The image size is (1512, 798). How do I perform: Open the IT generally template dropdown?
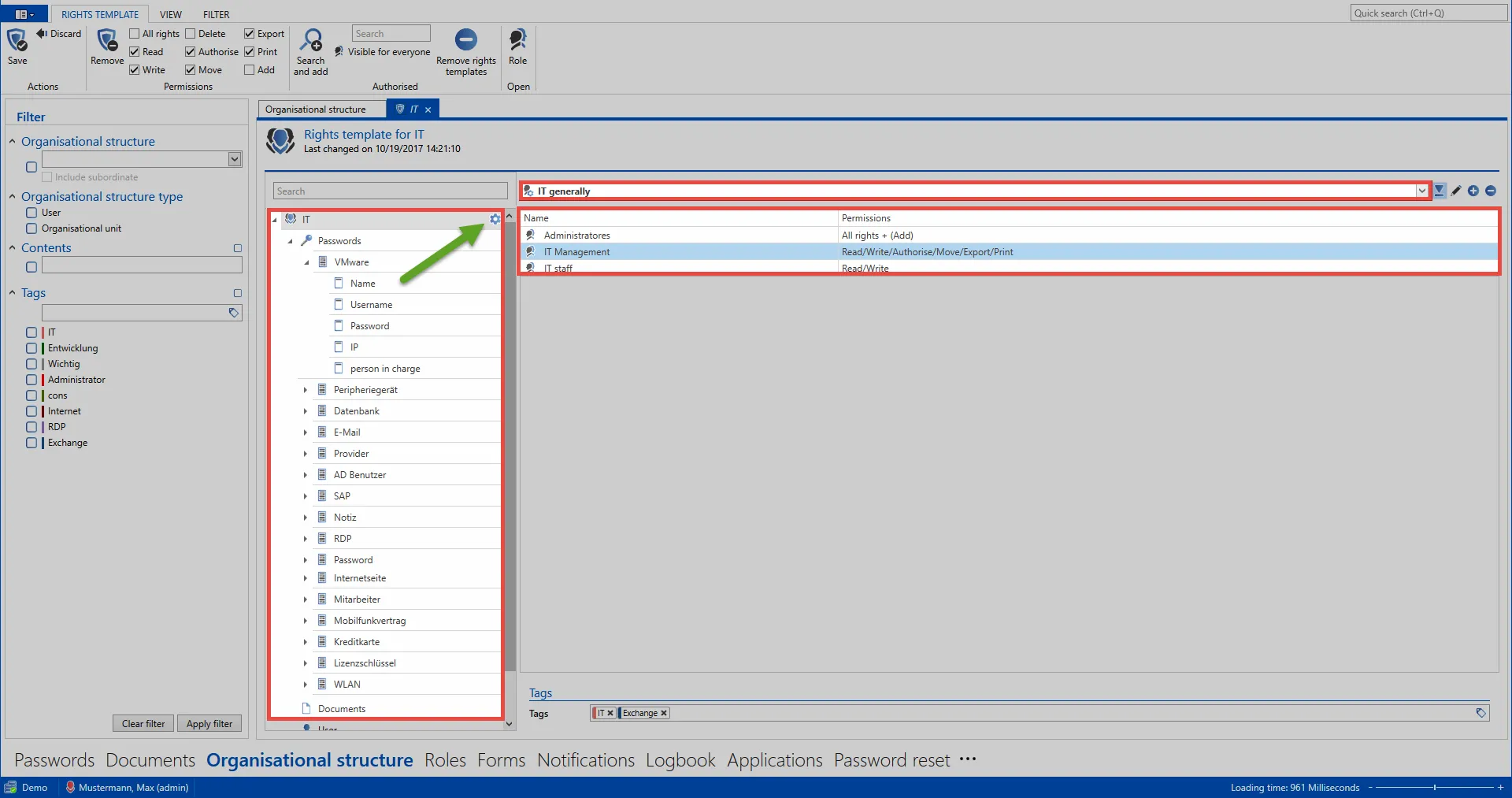pos(1421,191)
